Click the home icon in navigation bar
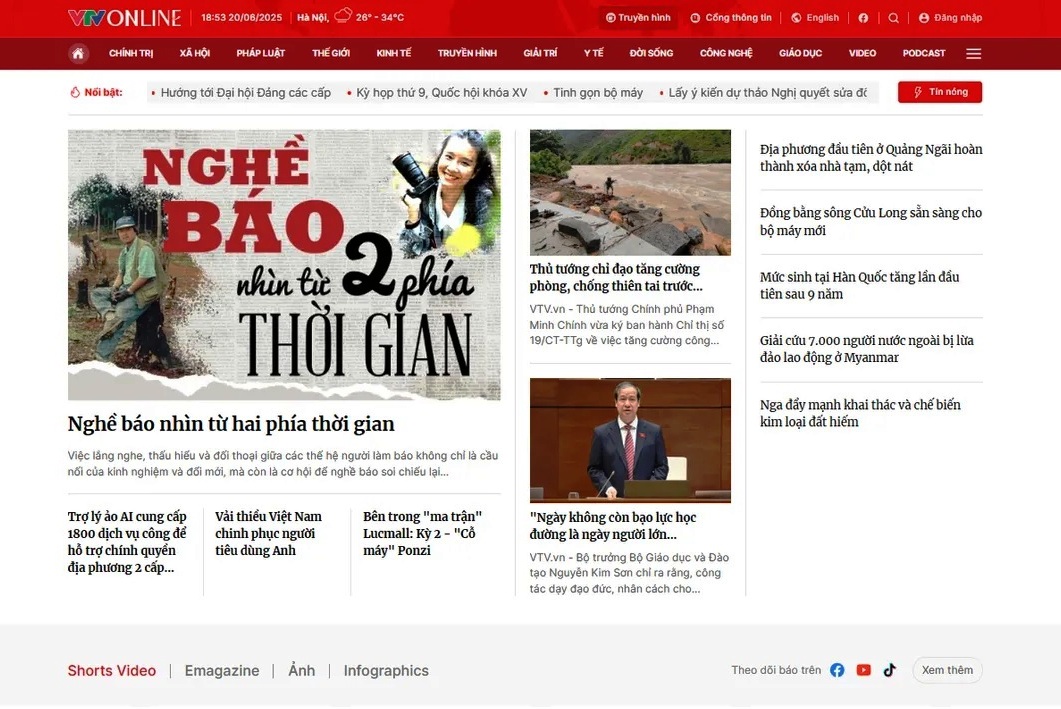1061x709 pixels. [x=78, y=53]
